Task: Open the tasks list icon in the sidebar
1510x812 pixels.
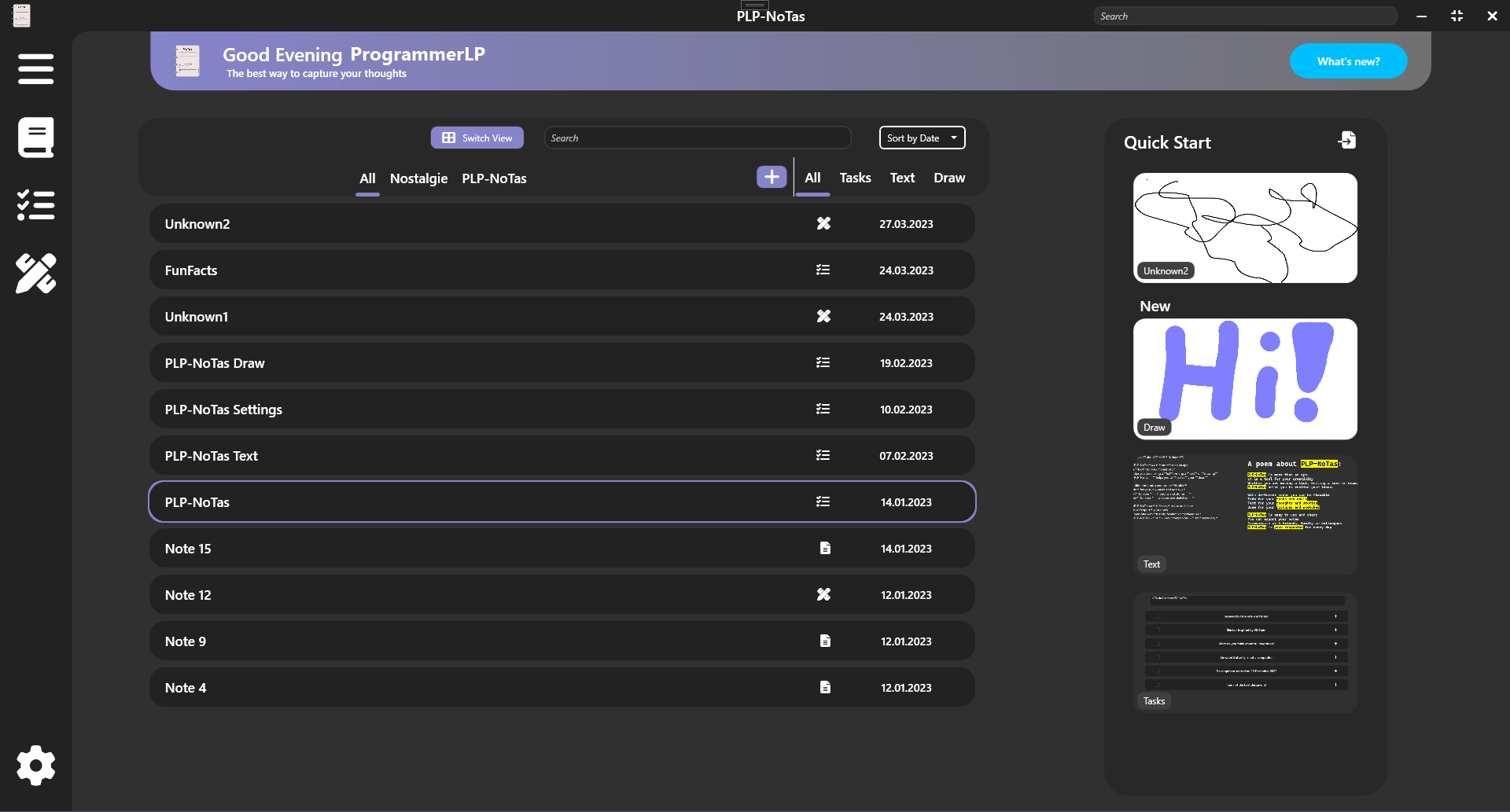Action: (x=35, y=204)
